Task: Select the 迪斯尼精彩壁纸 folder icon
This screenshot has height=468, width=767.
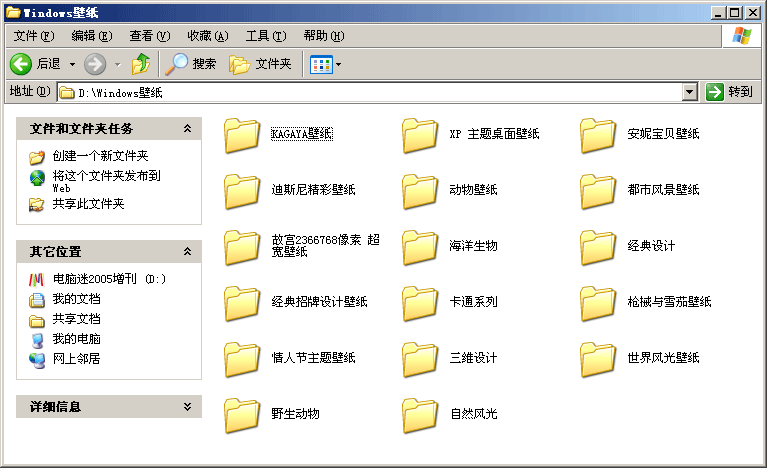Action: coord(242,191)
